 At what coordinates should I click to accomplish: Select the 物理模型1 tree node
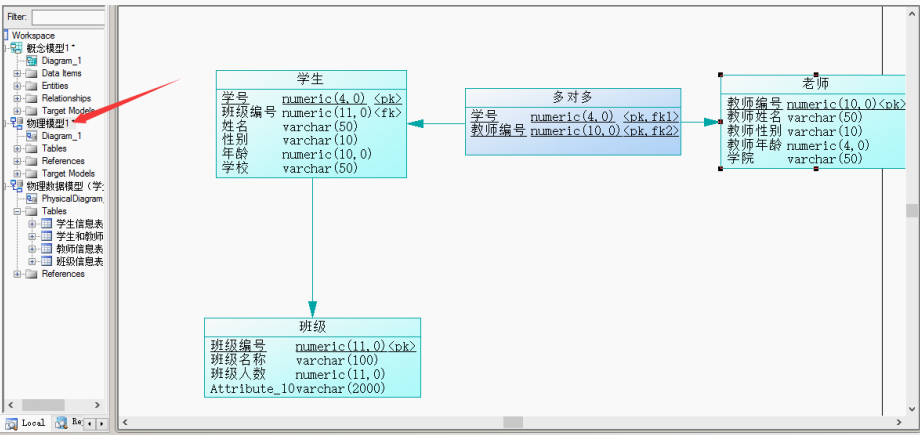coord(50,123)
